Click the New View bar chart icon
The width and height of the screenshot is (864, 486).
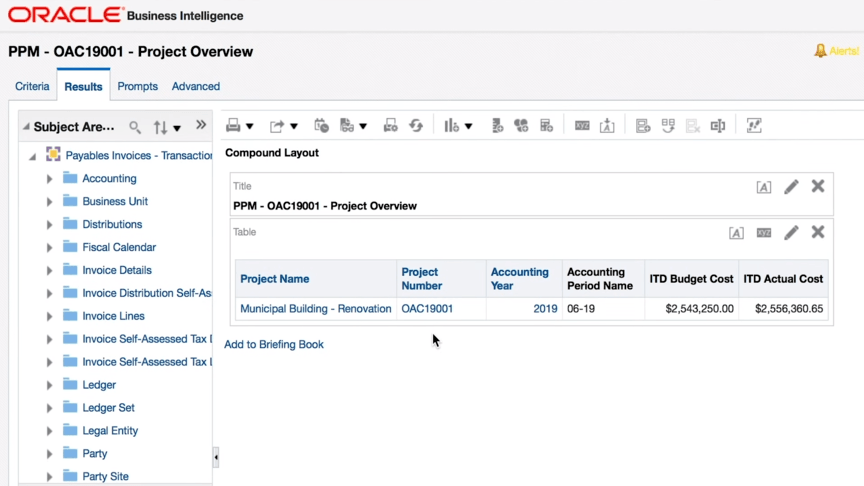coord(451,126)
